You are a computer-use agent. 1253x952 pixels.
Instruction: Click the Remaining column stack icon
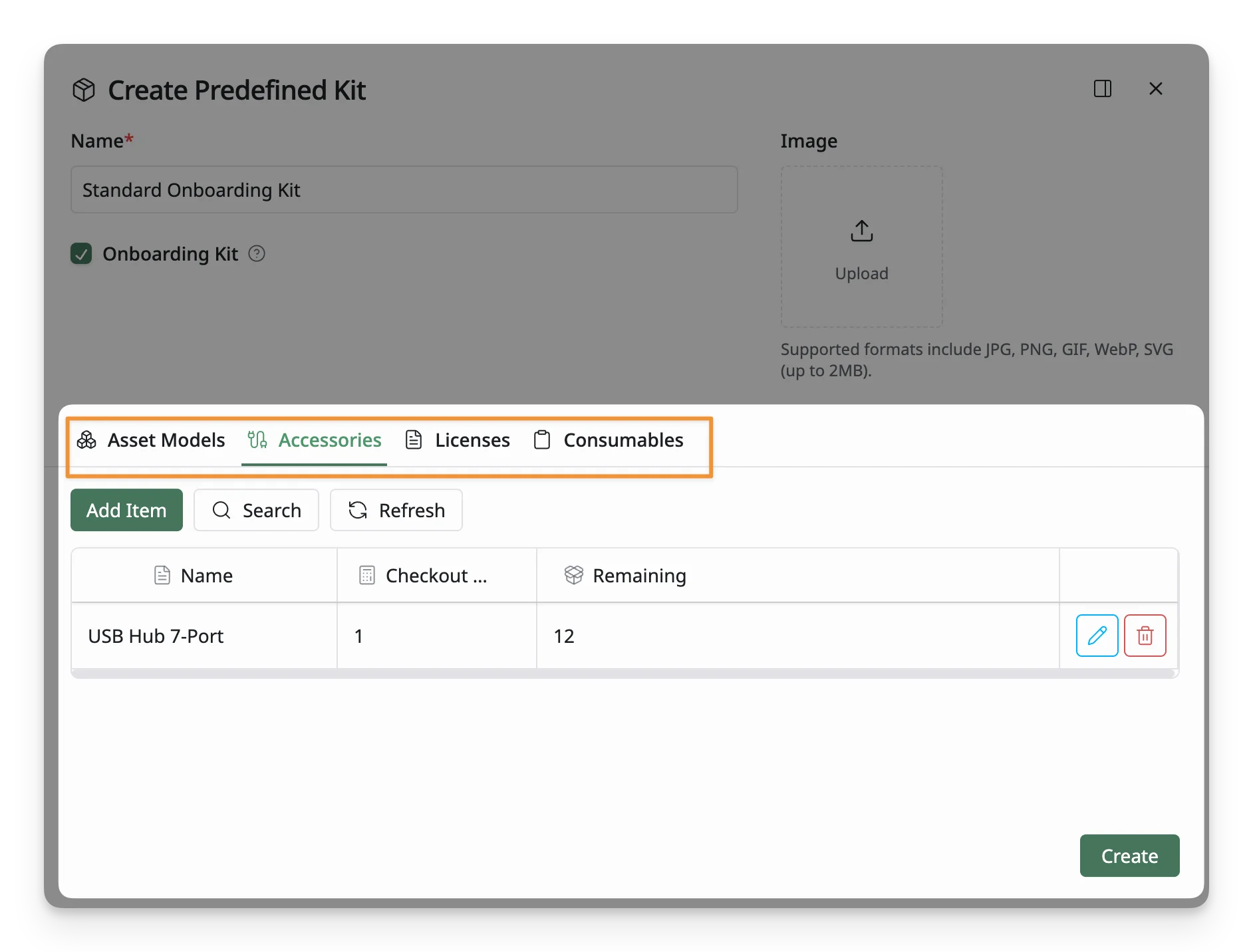[x=573, y=575]
